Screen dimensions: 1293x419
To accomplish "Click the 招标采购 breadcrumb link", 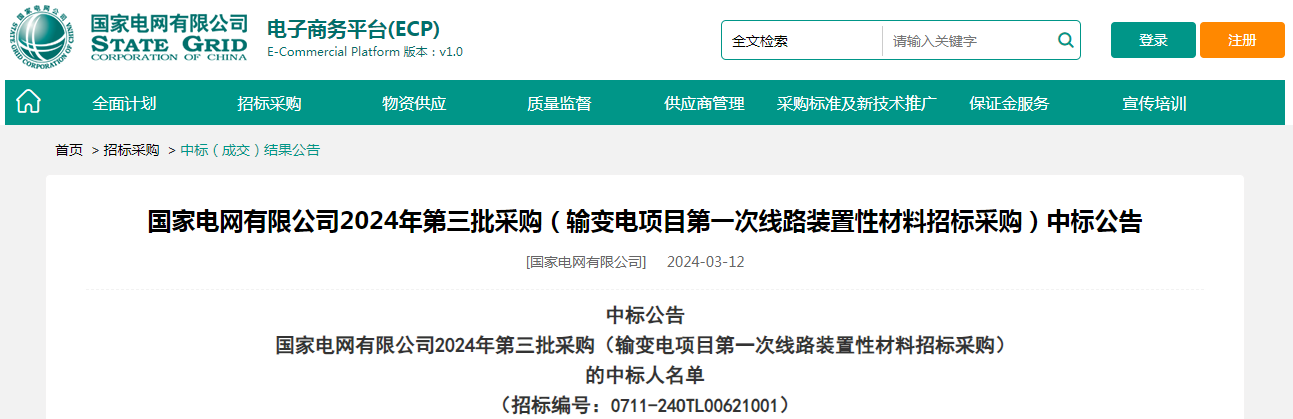I will pyautogui.click(x=131, y=150).
